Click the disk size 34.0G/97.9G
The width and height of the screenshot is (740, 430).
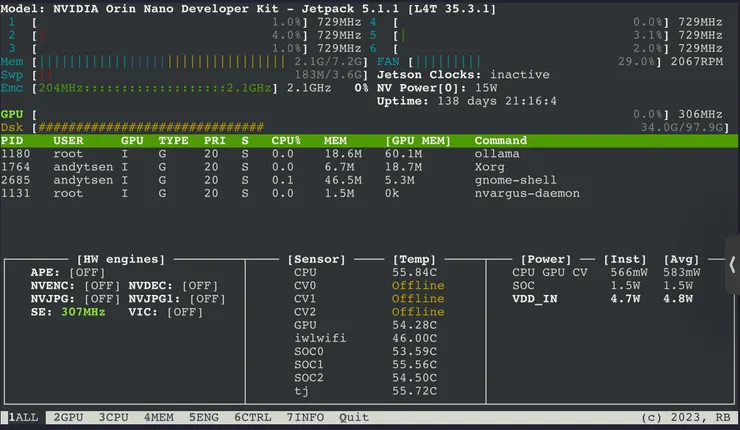682,127
